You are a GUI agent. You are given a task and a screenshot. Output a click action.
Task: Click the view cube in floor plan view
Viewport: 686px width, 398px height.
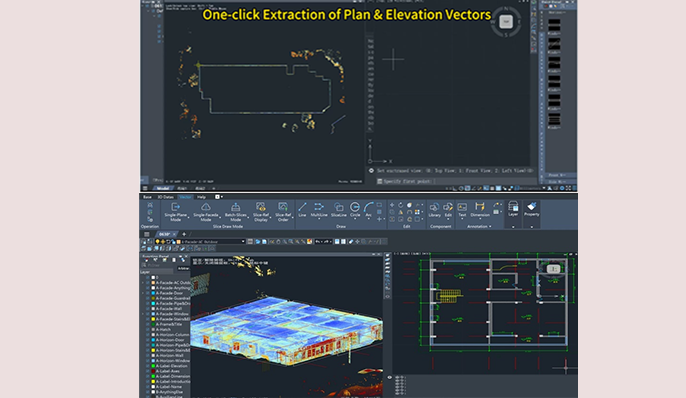(x=553, y=269)
